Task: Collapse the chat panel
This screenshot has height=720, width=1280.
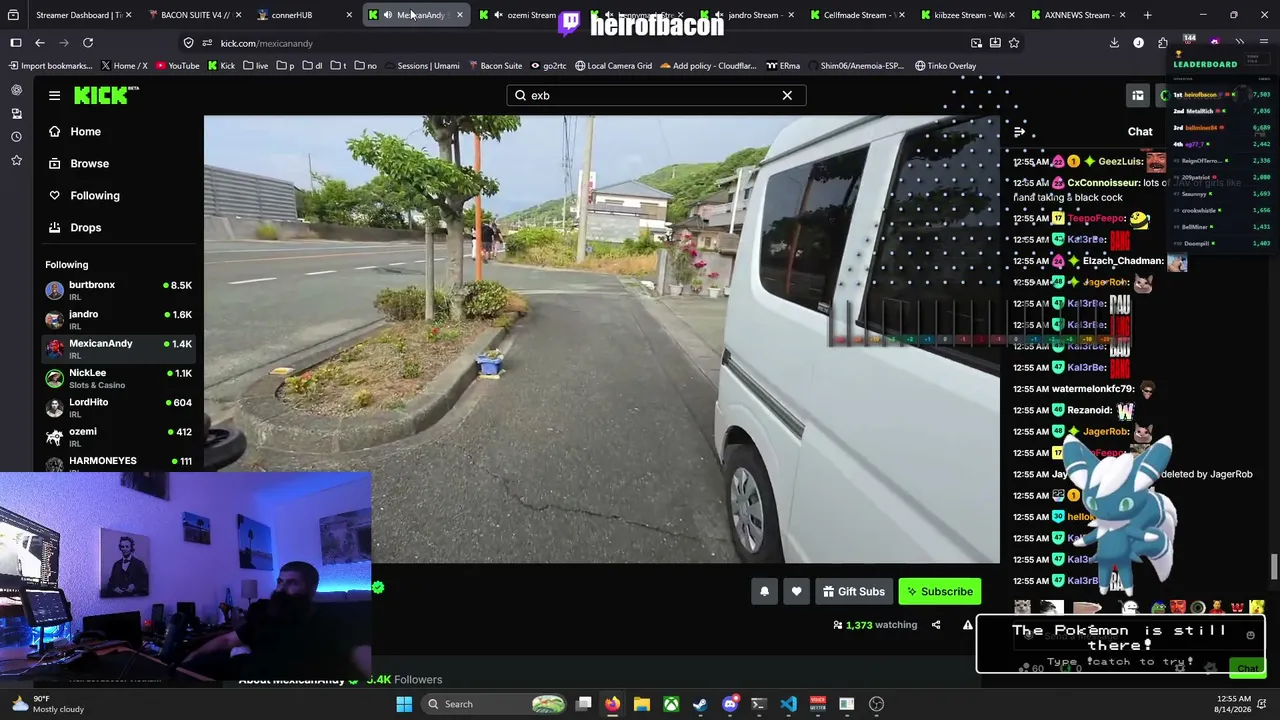Action: [1019, 132]
